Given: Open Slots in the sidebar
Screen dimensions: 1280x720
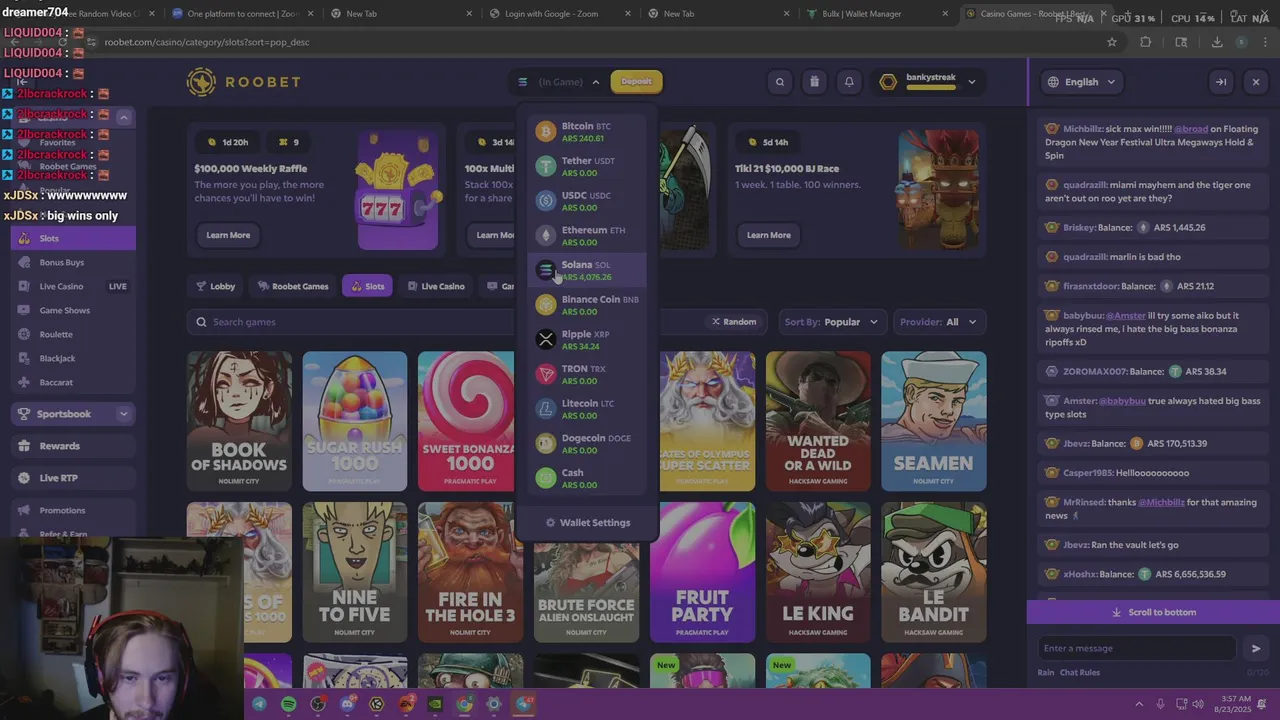Looking at the screenshot, I should (x=73, y=238).
